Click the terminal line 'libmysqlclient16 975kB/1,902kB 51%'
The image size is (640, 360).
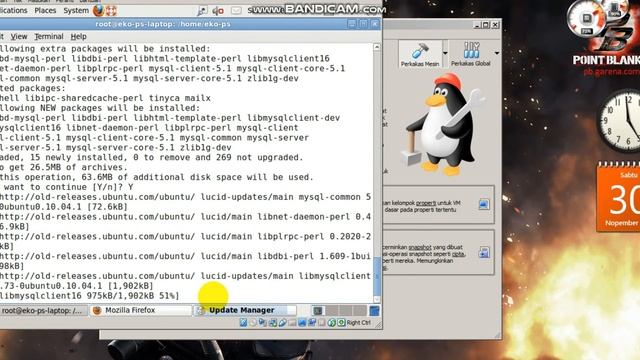[x=89, y=296]
